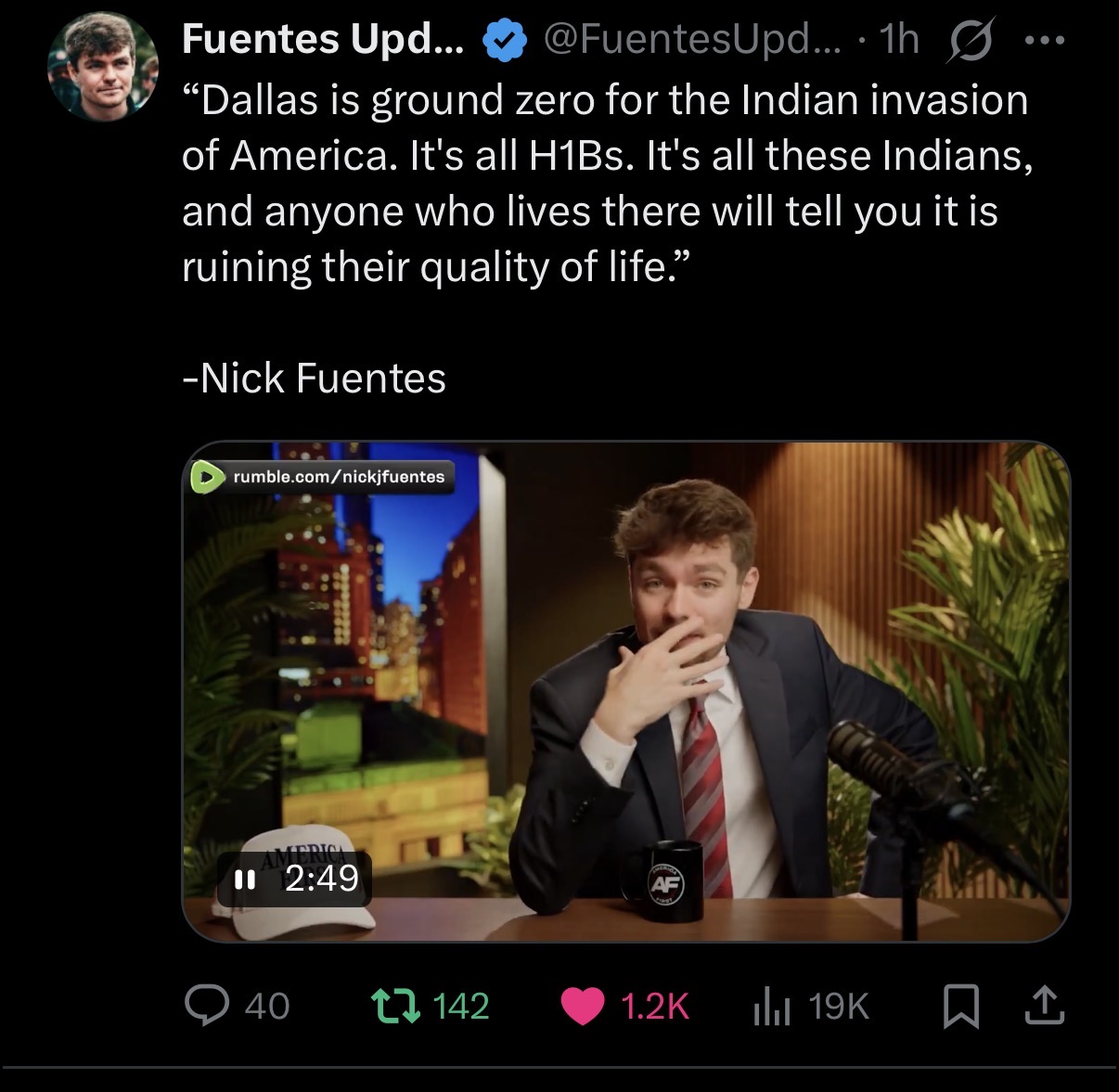This screenshot has width=1119, height=1092.
Task: Click the 142 repost count
Action: (x=461, y=1007)
